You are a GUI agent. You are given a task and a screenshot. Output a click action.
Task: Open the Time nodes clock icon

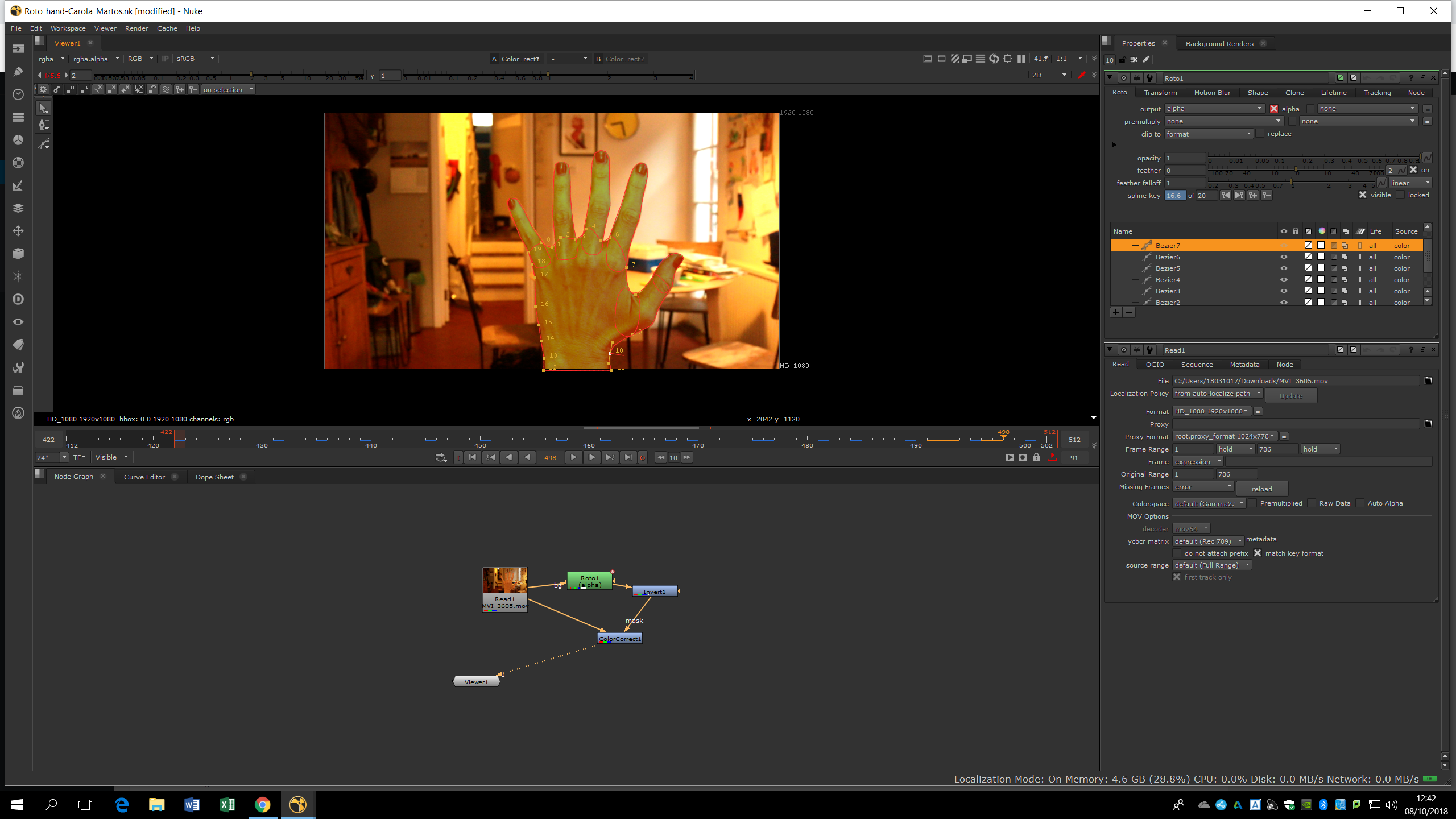[x=18, y=94]
